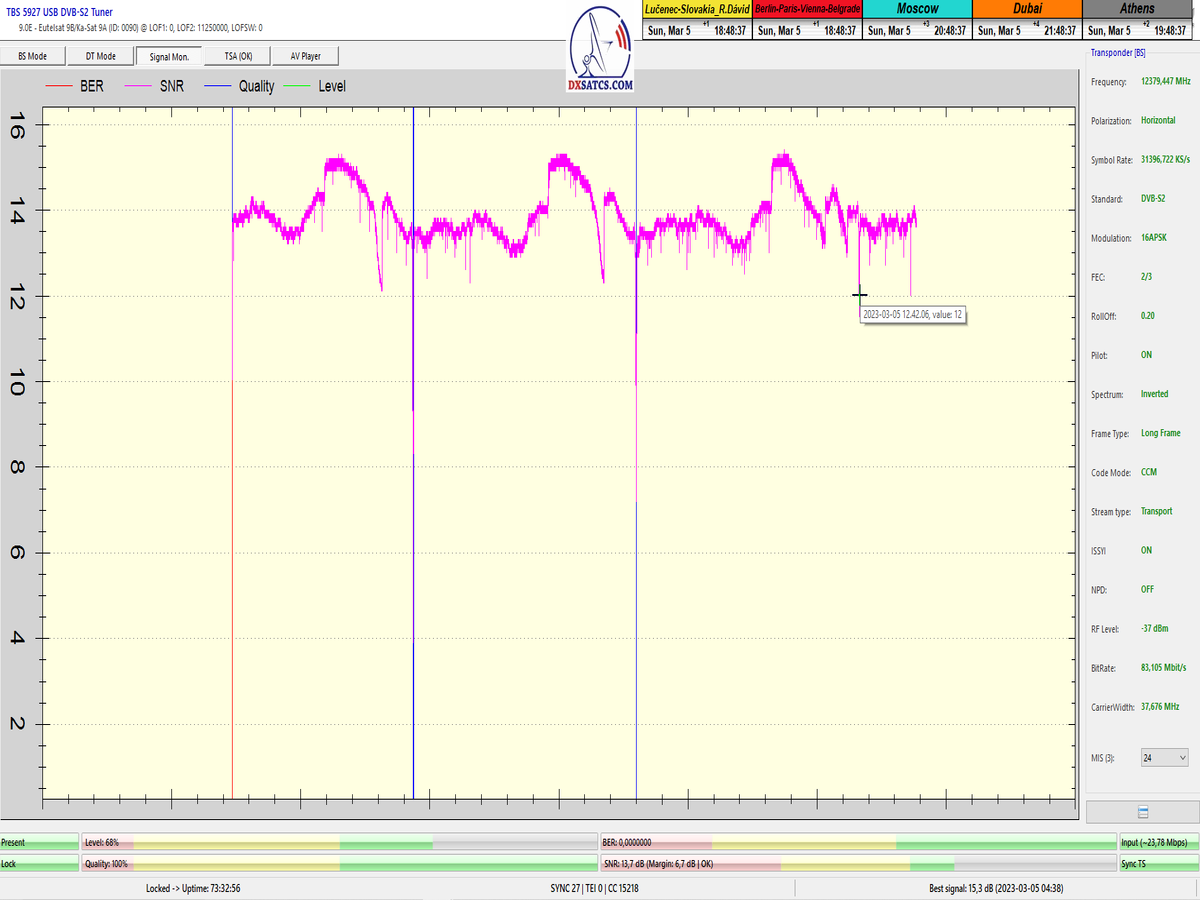Click the list icon button below MIS
The height and width of the screenshot is (900, 1200).
(x=1143, y=812)
